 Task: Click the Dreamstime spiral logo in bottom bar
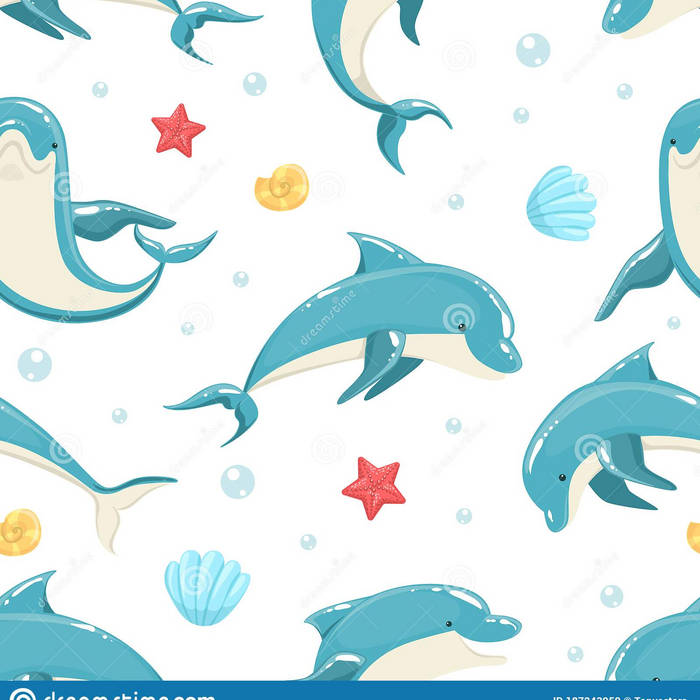point(20,694)
